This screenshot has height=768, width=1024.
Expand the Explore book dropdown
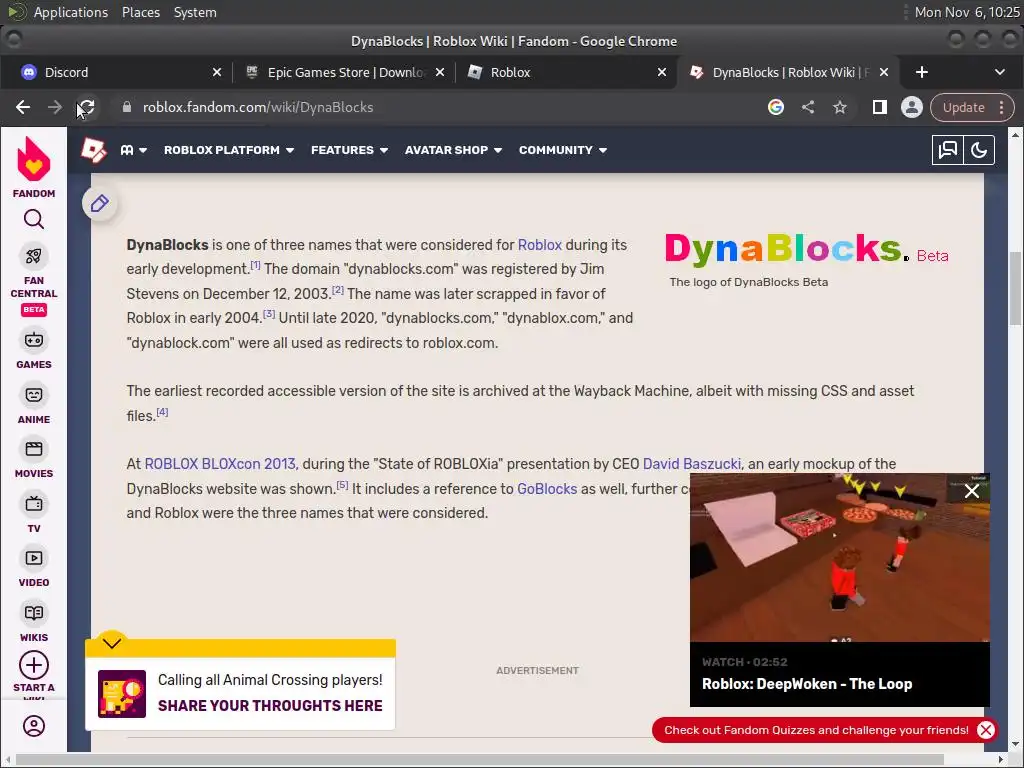click(x=134, y=150)
